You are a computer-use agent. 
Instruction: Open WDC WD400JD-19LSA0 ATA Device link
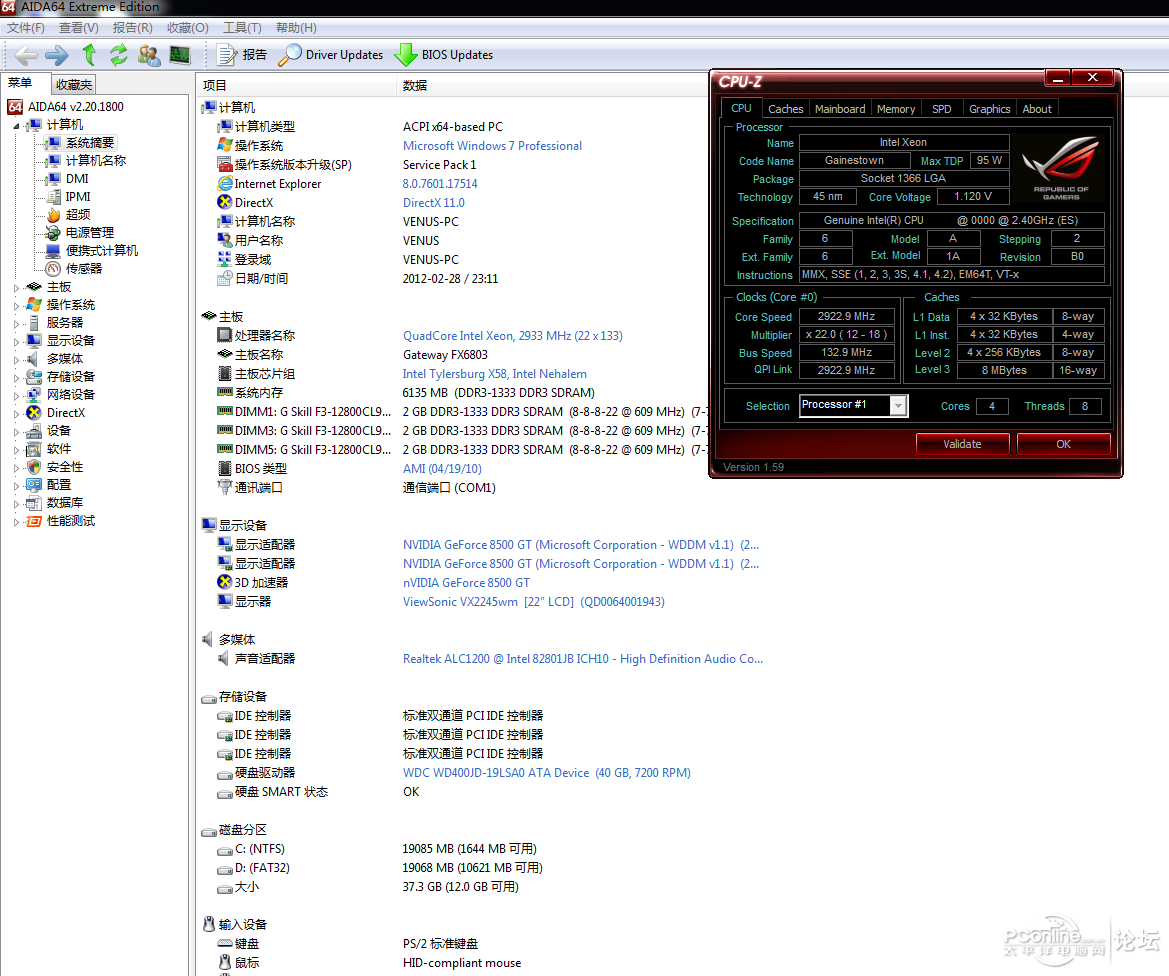pos(546,773)
